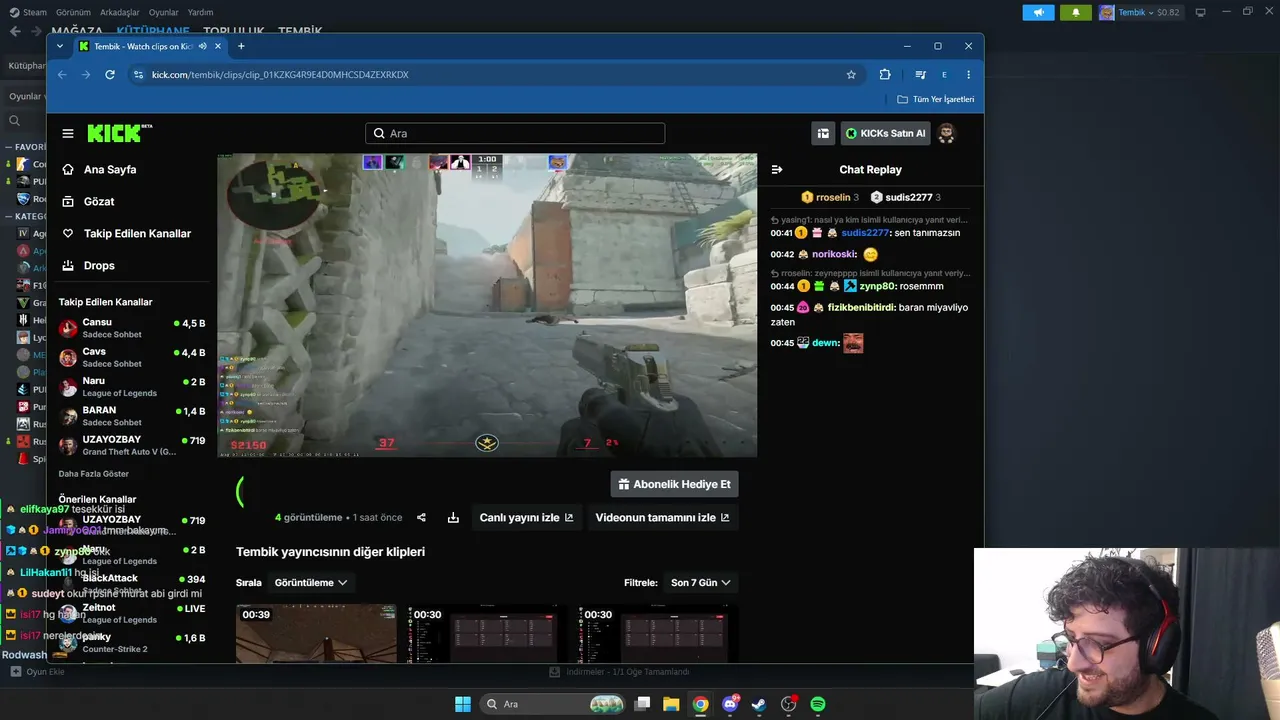Viewport: 1280px width, 720px height.
Task: Open Cansu channel in followed list
Action: pos(132,328)
